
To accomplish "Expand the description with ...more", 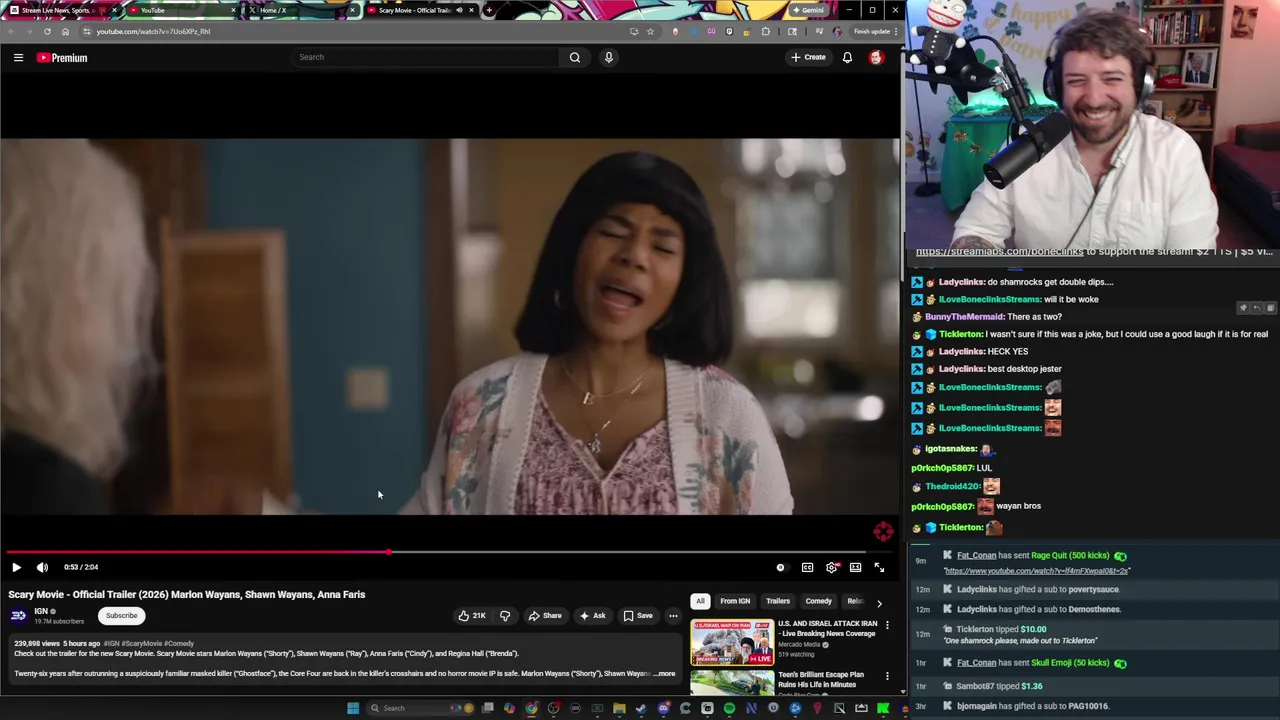I will pyautogui.click(x=665, y=674).
